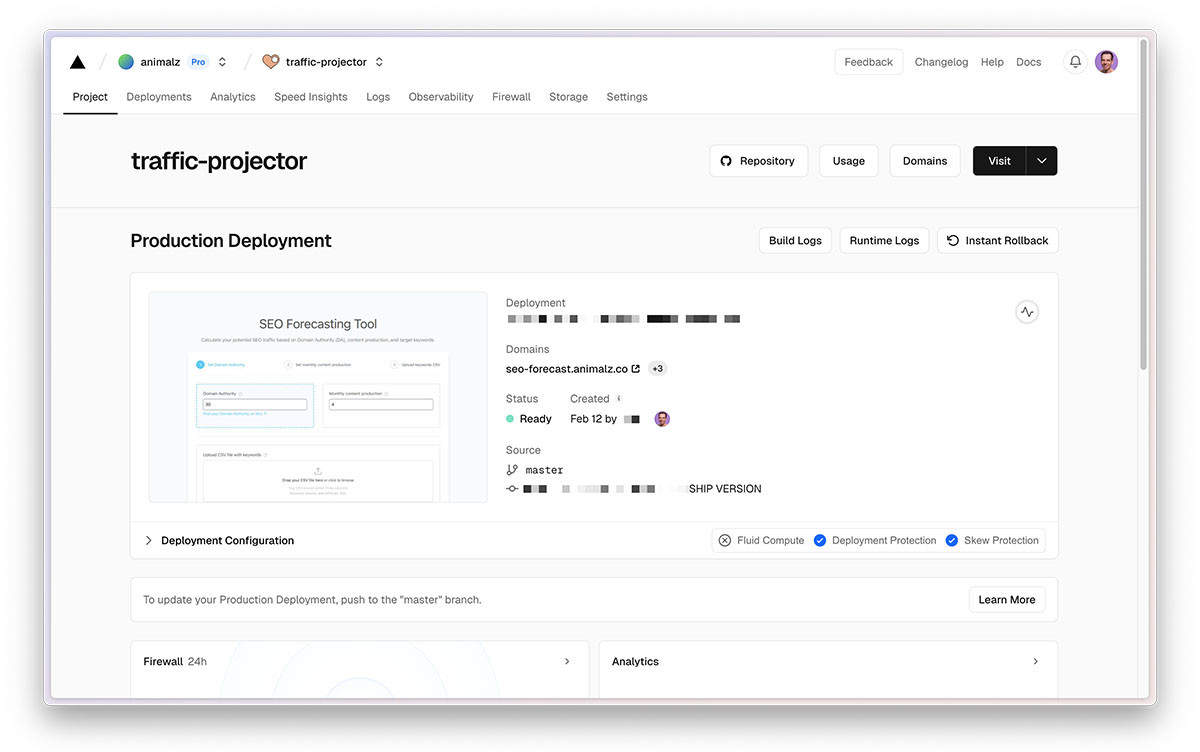Open the user profile avatar menu
This screenshot has height=752, width=1200.
coord(1106,62)
